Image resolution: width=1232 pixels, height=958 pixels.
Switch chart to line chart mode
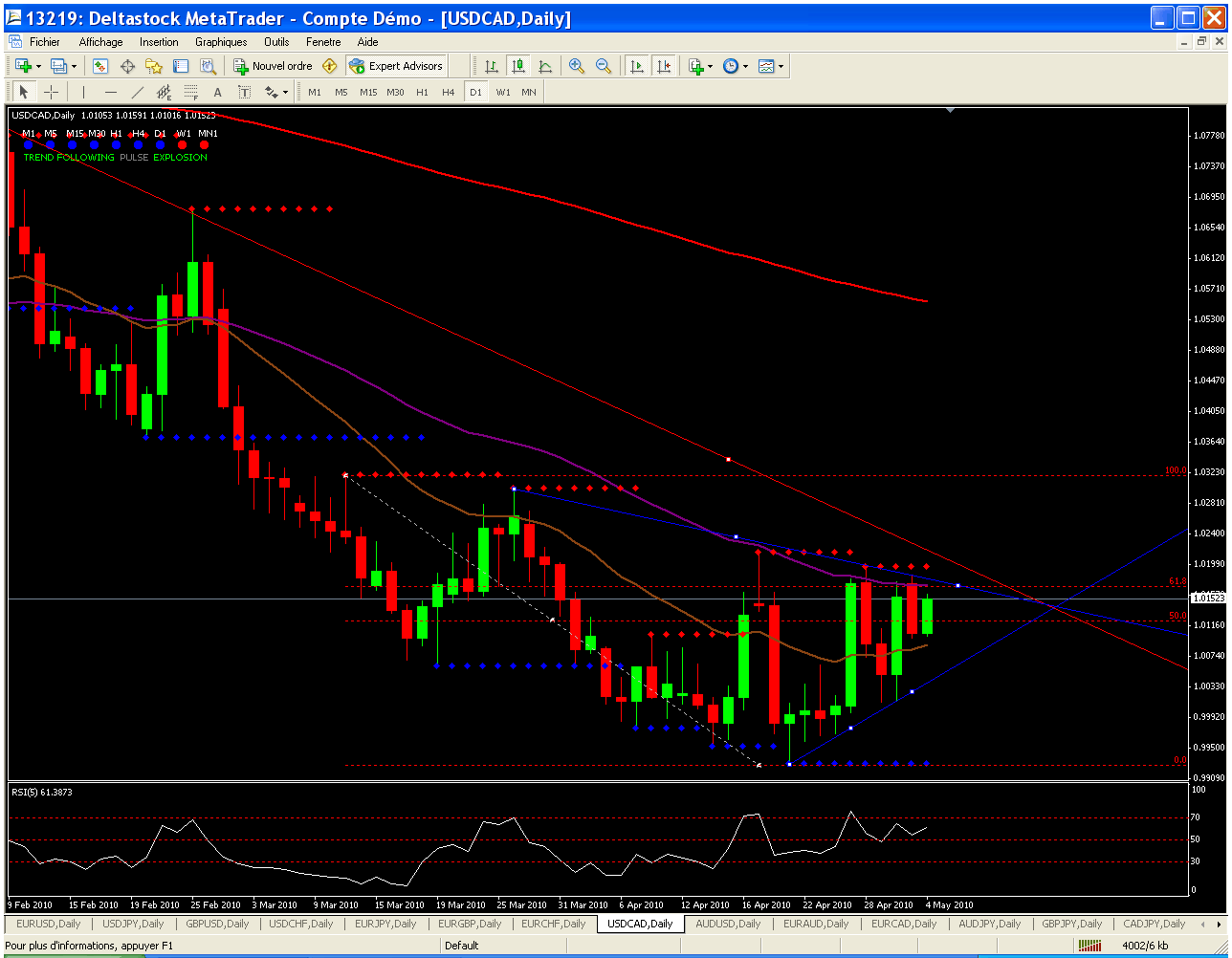click(544, 66)
